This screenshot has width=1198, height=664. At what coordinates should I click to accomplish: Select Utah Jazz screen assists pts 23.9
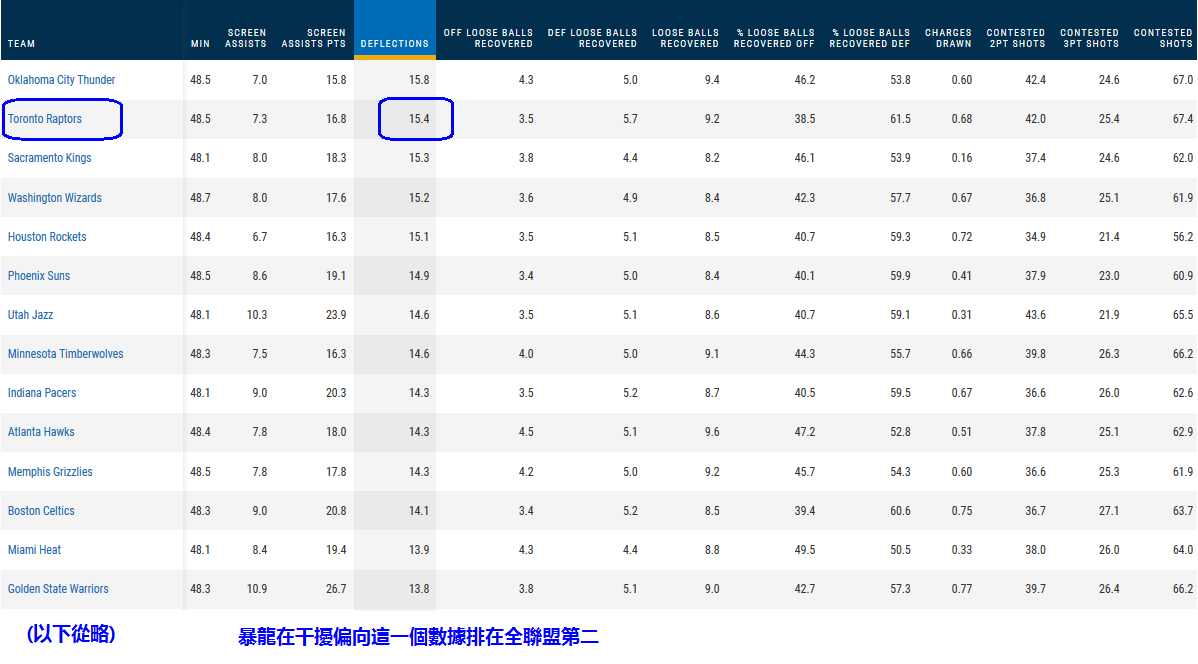pyautogui.click(x=336, y=314)
